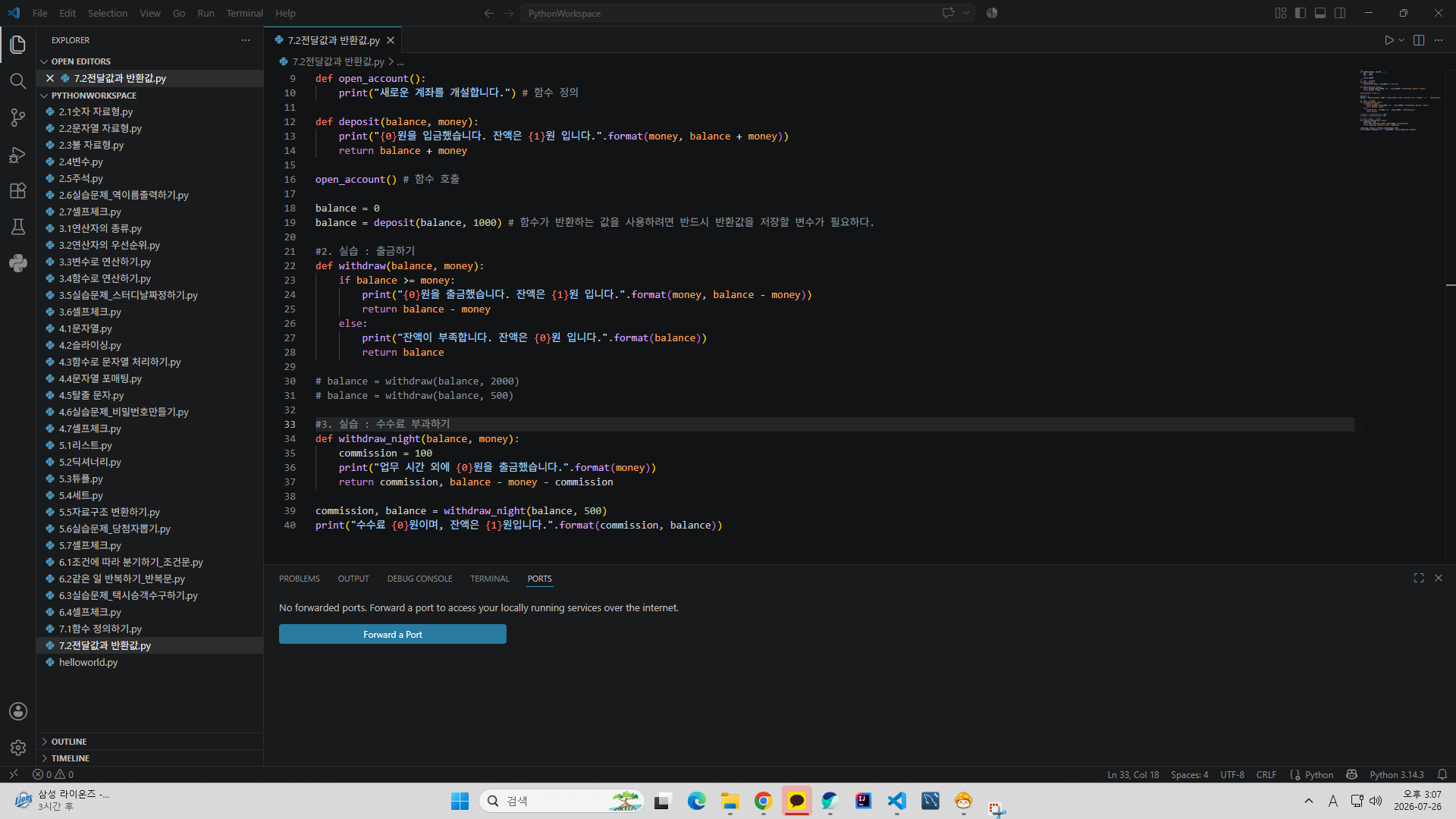Open the Run and Debug view
Screen dimensions: 1456x819
coord(18,154)
